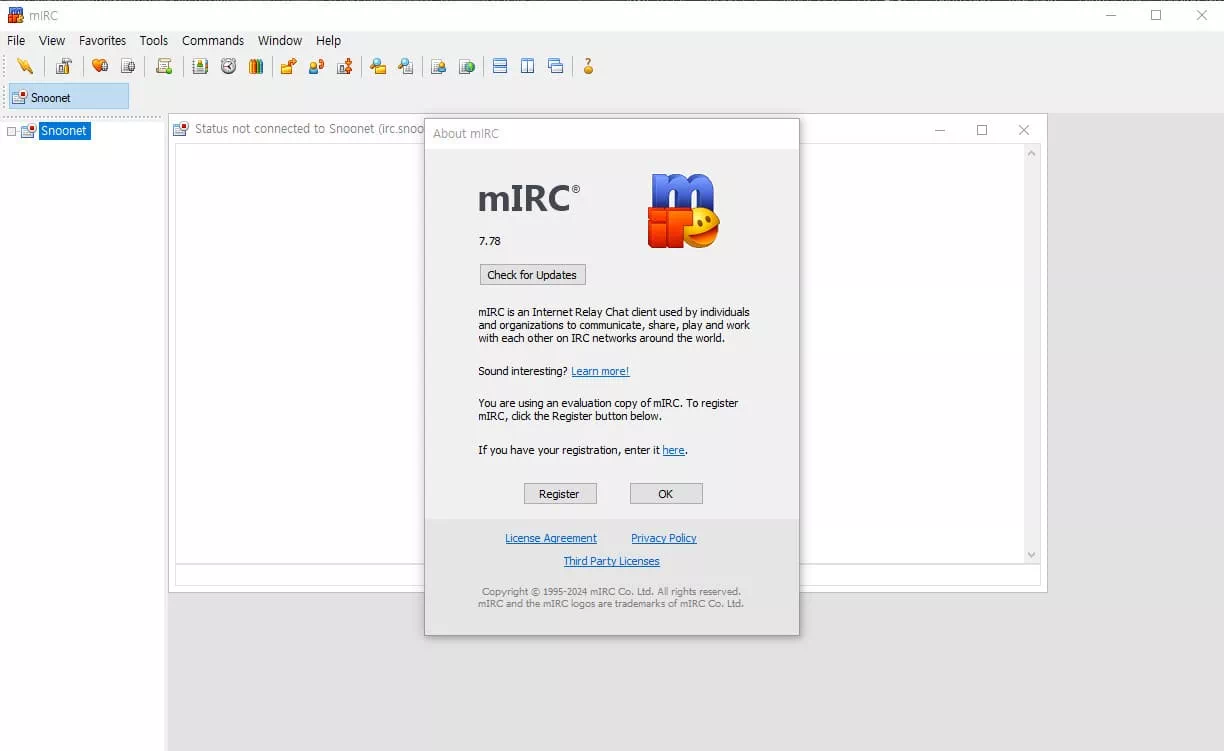The width and height of the screenshot is (1224, 751).
Task: Click the Send File folder-arrow icon
Action: coord(288,66)
